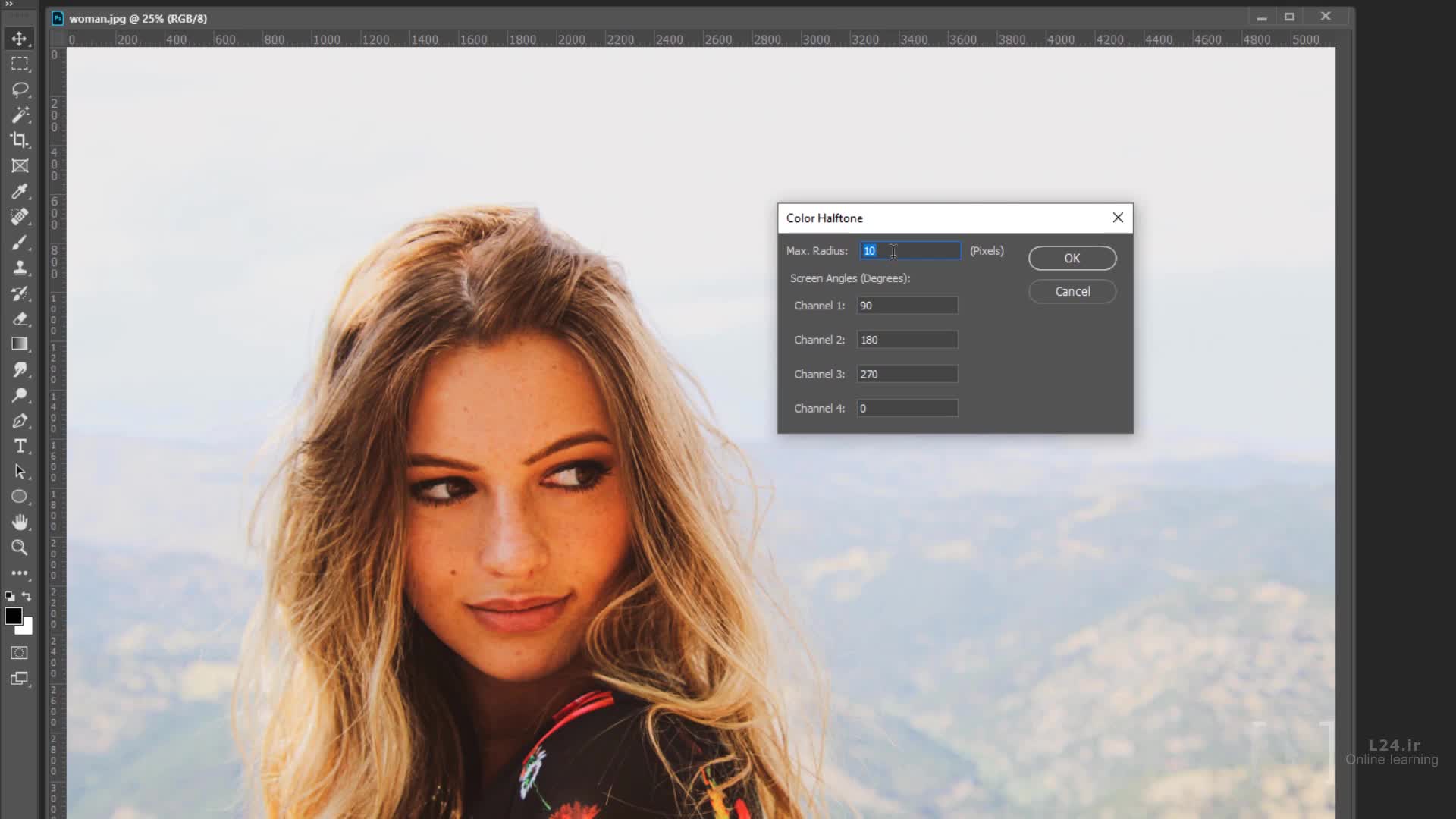The image size is (1456, 819).
Task: Select the Zoom tool
Action: click(20, 548)
